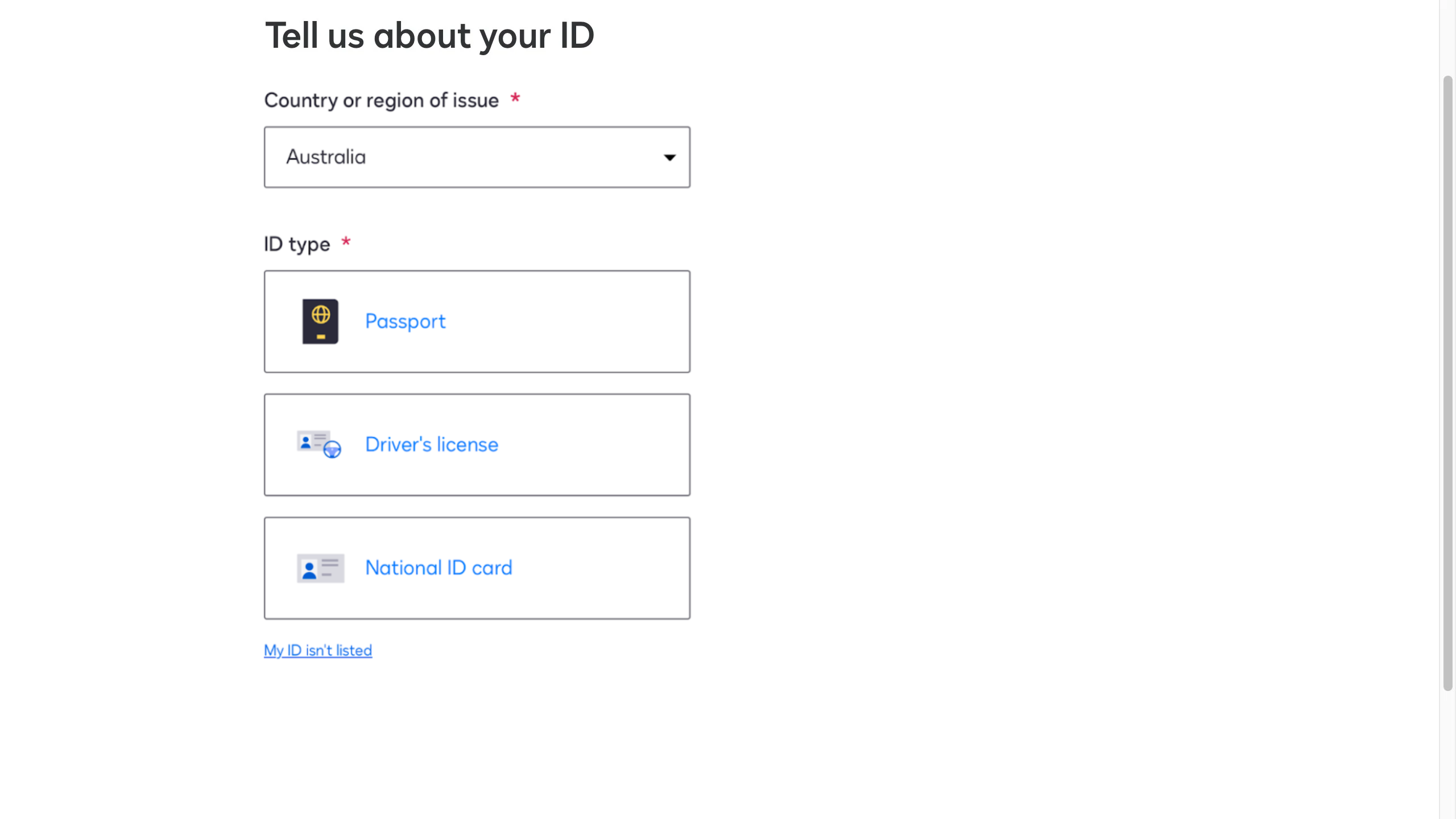Image resolution: width=1456 pixels, height=819 pixels.
Task: Click the passport booklet icon
Action: click(x=320, y=321)
